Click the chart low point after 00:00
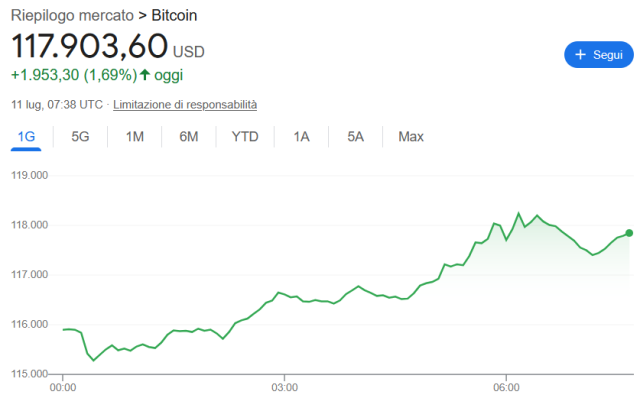The width and height of the screenshot is (640, 398). [93, 360]
